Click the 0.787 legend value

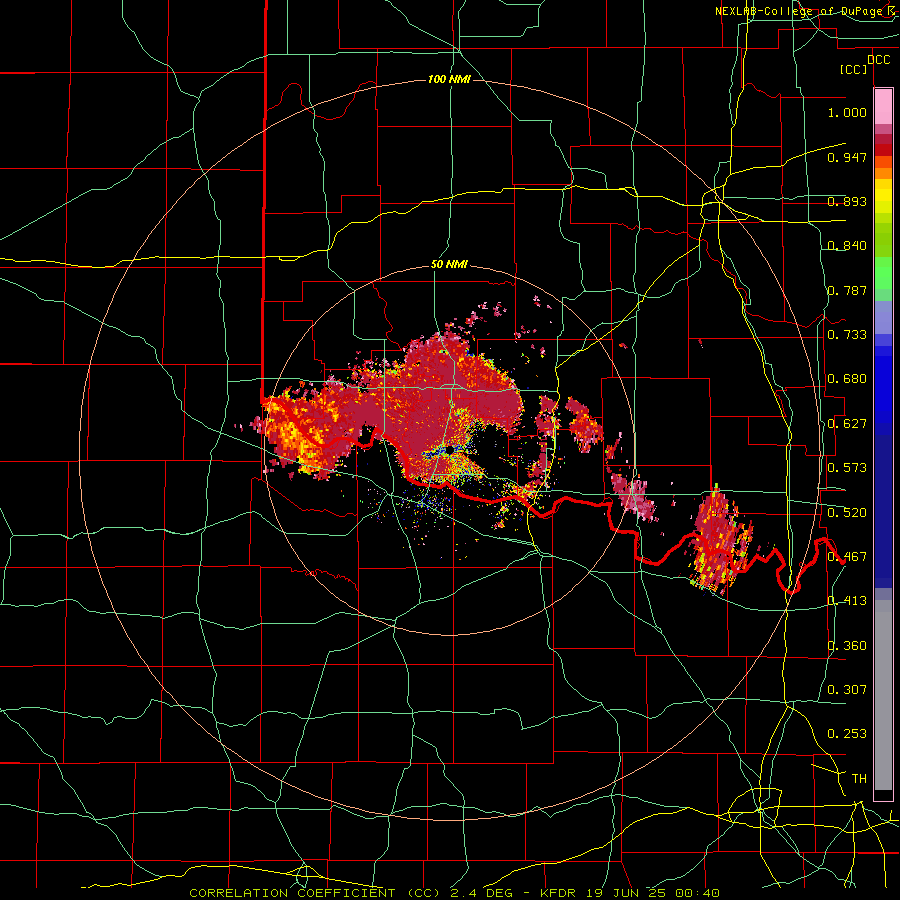pyautogui.click(x=847, y=290)
